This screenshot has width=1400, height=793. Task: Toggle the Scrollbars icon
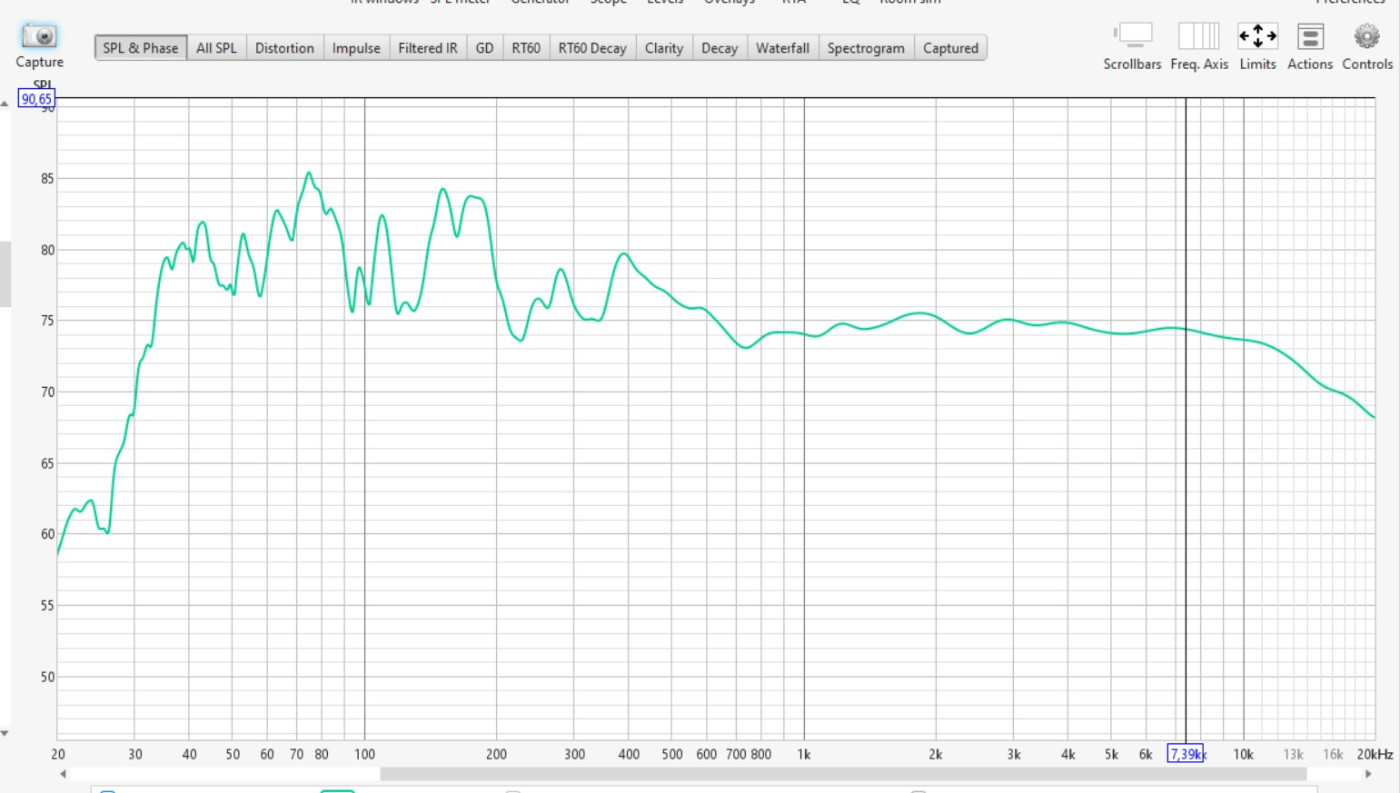click(x=1132, y=37)
